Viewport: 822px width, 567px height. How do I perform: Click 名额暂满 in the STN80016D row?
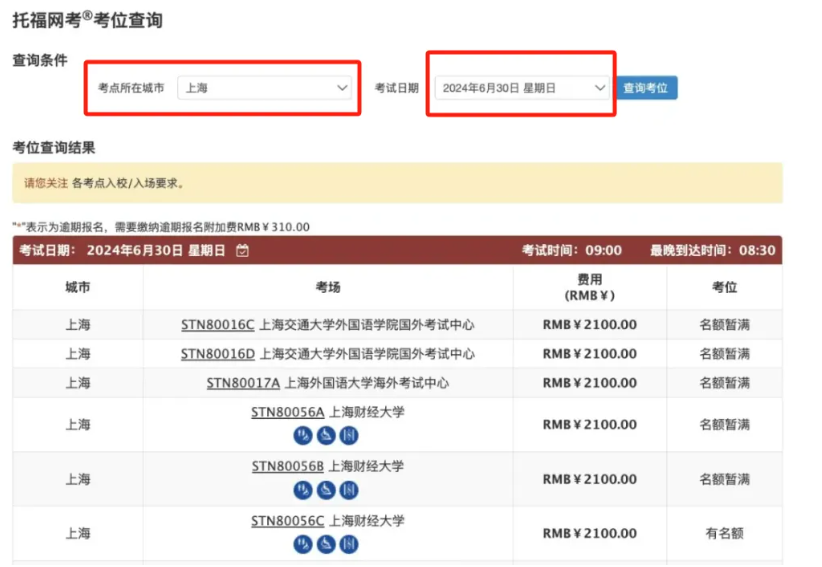point(724,354)
